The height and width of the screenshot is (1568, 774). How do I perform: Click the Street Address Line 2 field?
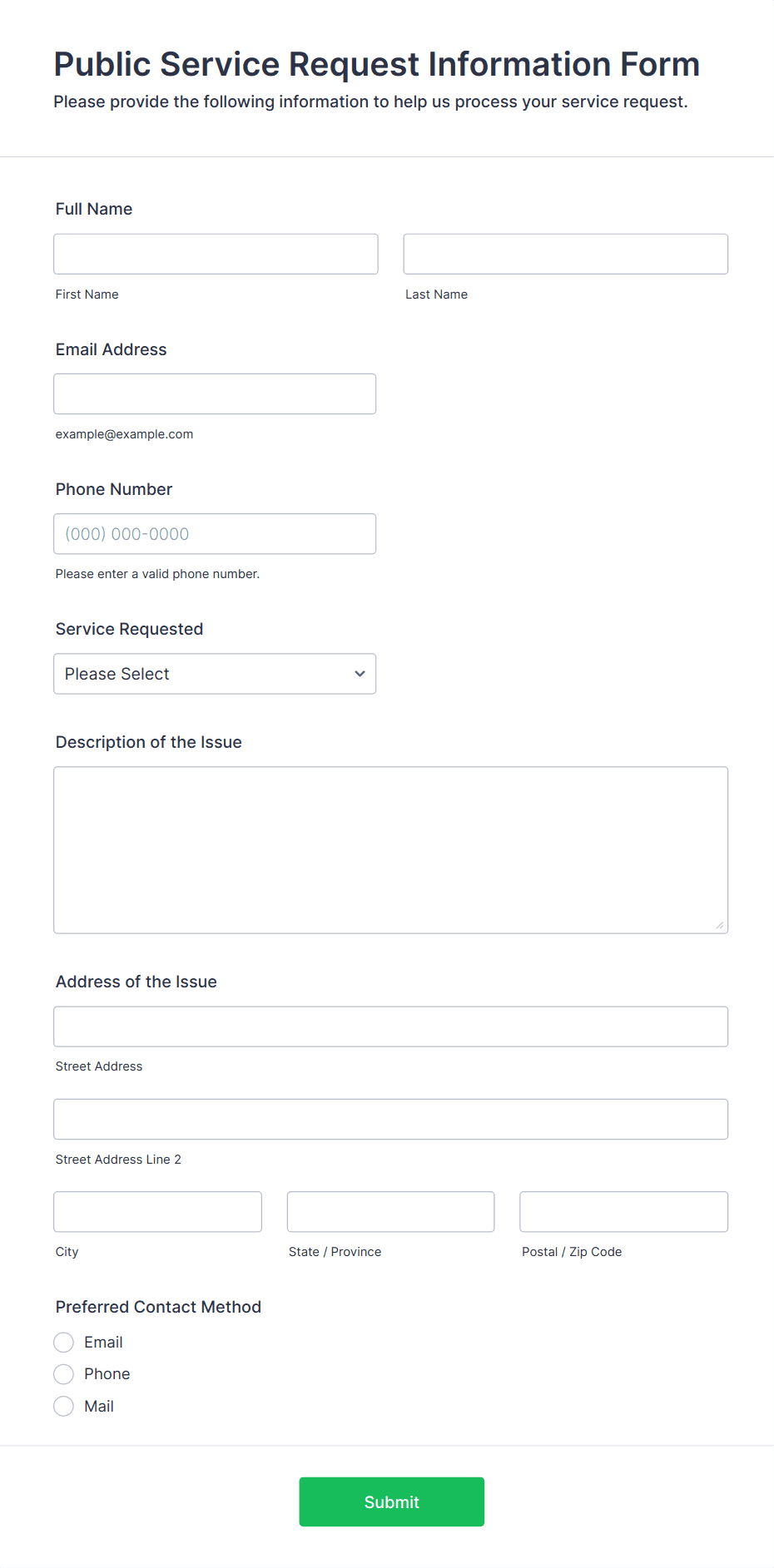[390, 1119]
